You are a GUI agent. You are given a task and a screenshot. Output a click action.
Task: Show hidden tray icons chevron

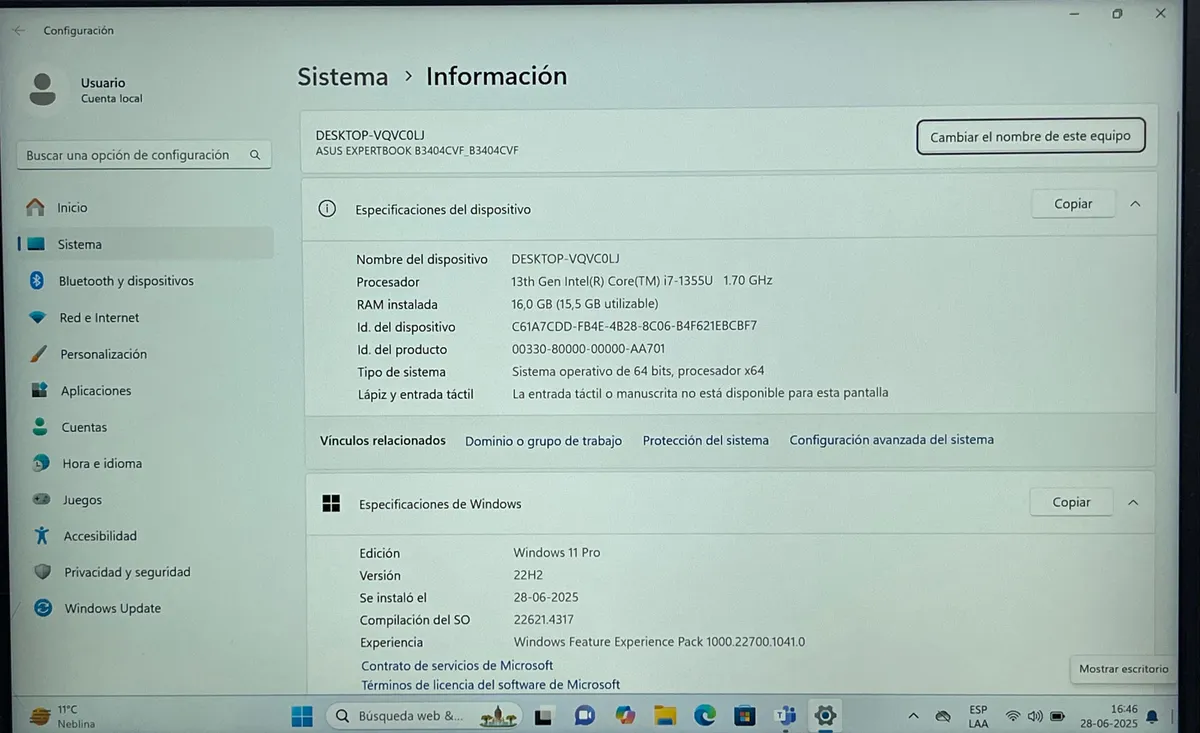[913, 716]
